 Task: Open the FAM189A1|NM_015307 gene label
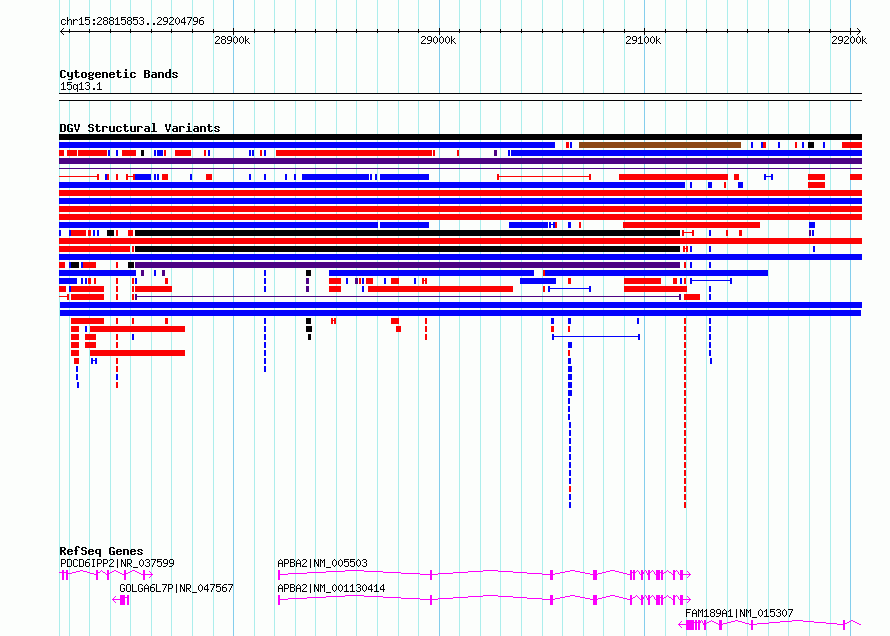point(739,613)
